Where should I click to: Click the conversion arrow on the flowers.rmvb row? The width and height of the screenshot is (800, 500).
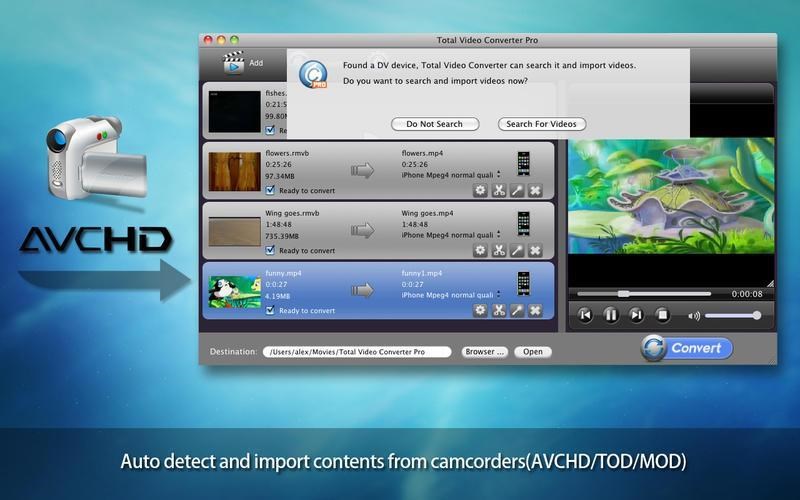tap(362, 170)
